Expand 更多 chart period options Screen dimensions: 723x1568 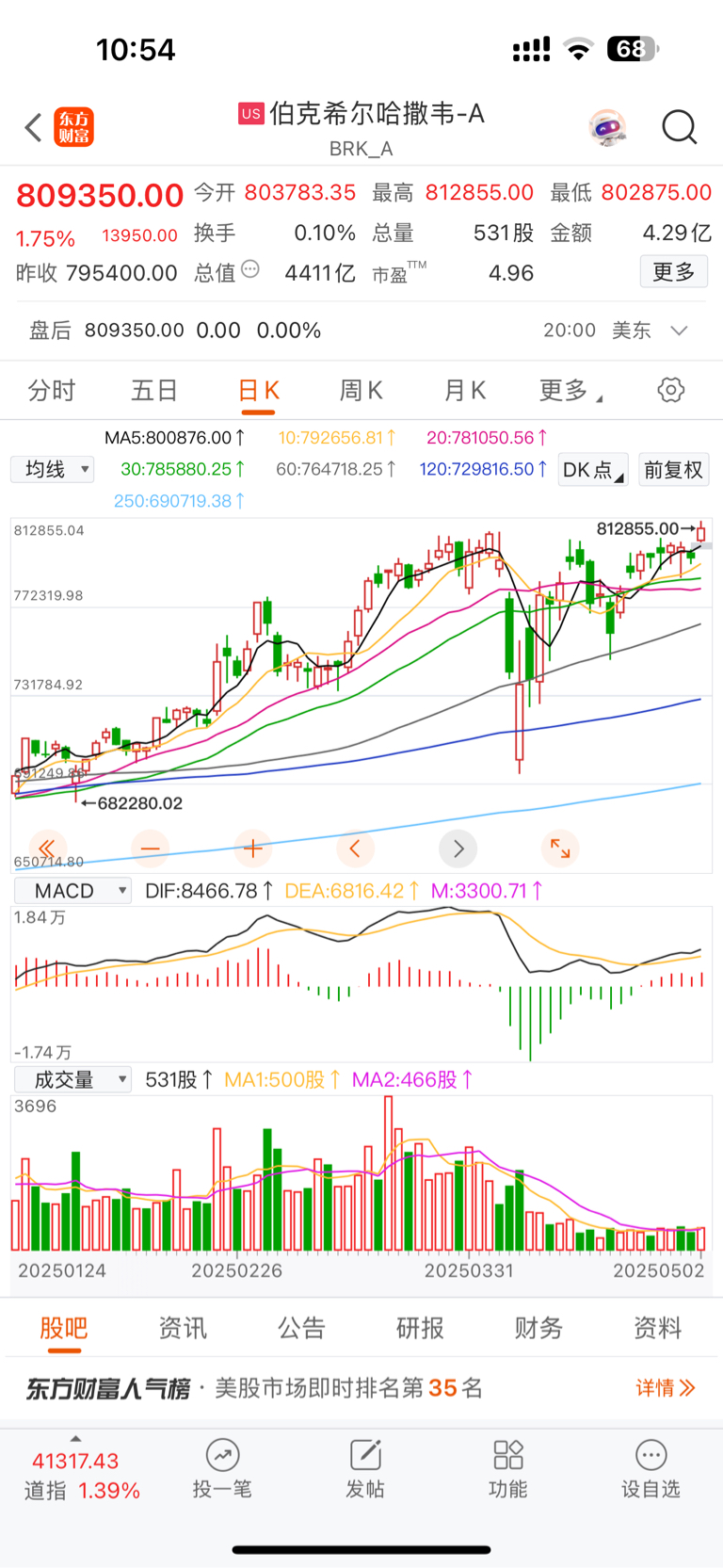(x=570, y=391)
